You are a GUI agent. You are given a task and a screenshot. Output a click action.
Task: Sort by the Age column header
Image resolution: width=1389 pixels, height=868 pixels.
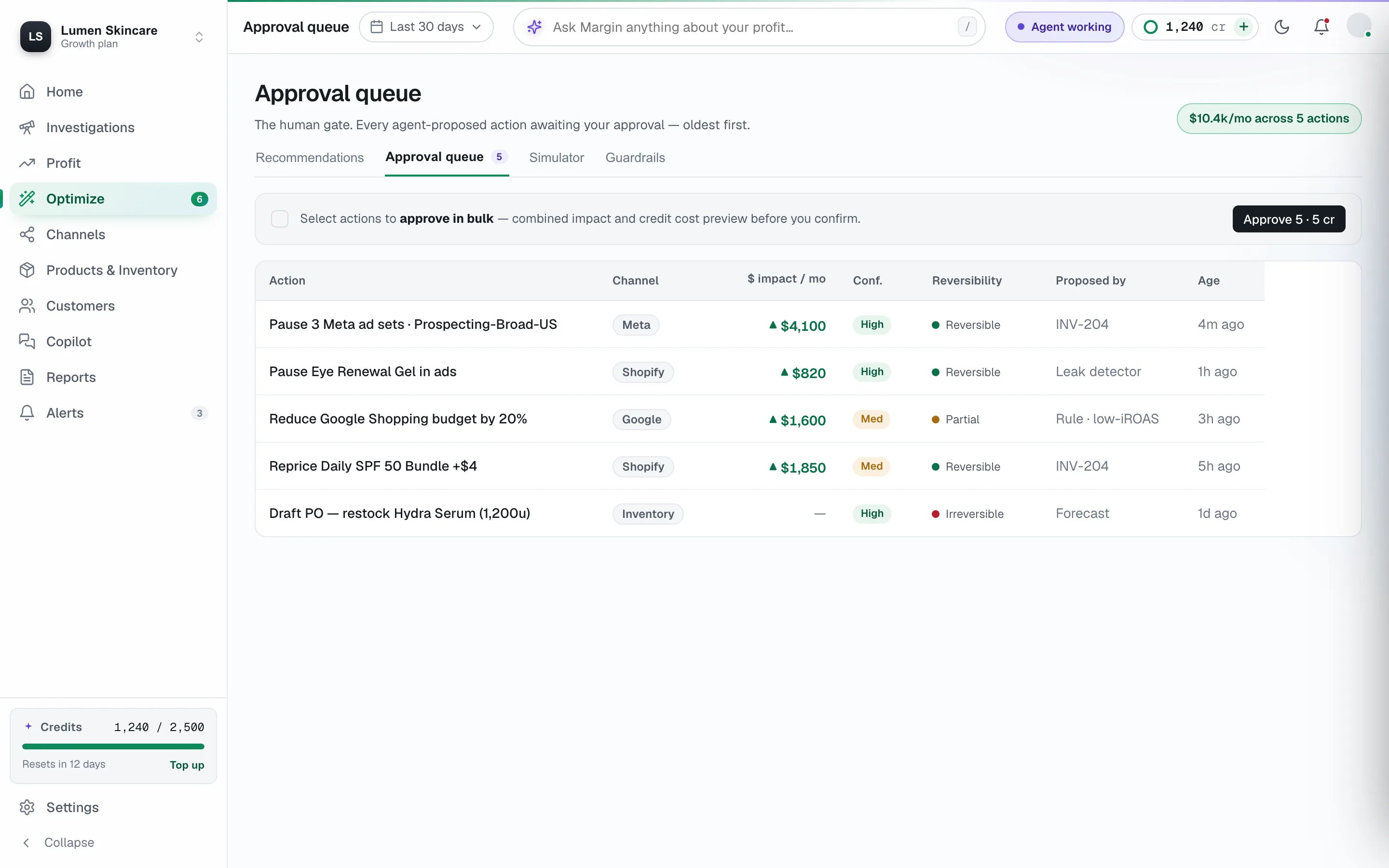[1208, 281]
